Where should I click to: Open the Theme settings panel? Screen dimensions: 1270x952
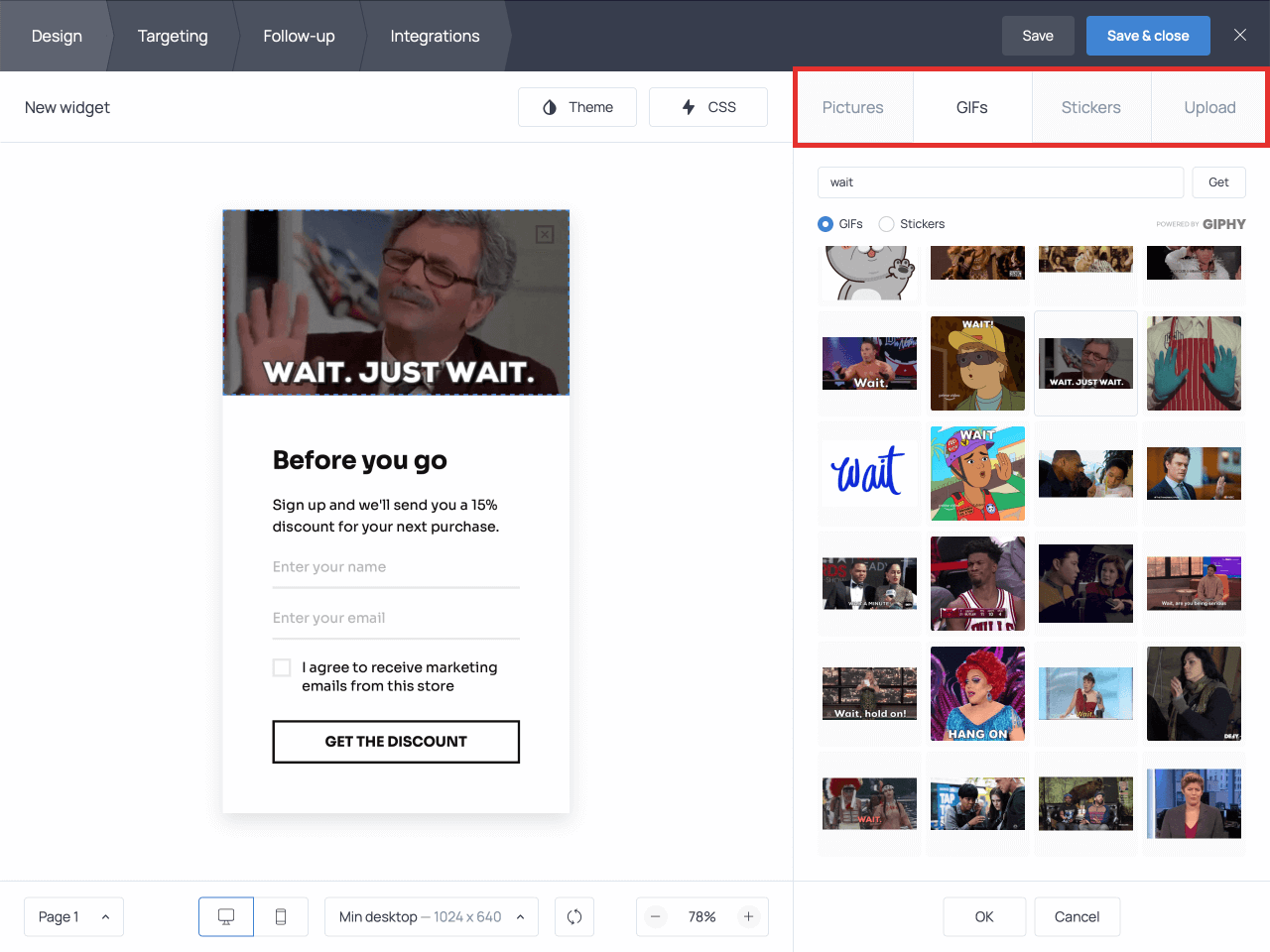(x=576, y=107)
